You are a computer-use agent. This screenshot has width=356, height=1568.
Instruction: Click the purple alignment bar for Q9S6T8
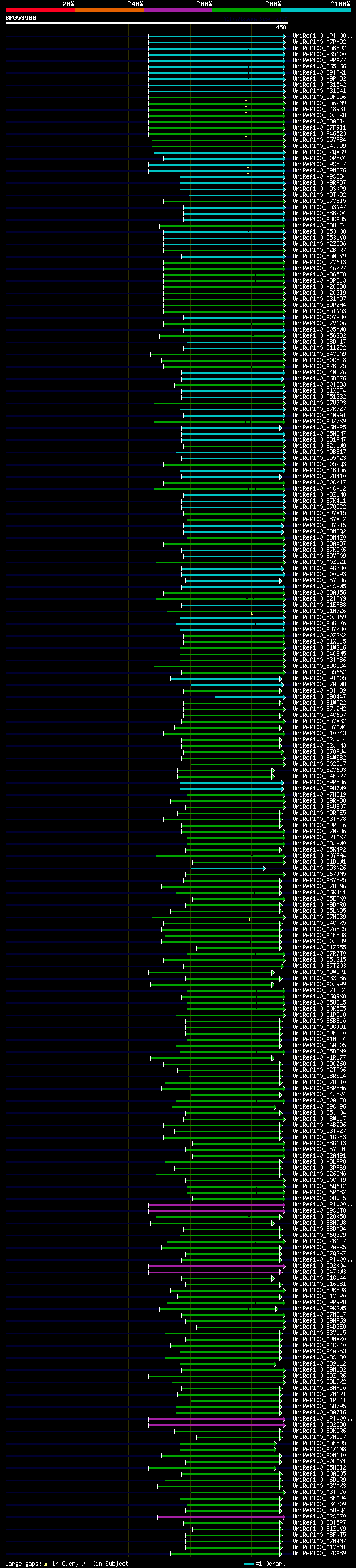pyautogui.click(x=216, y=1210)
